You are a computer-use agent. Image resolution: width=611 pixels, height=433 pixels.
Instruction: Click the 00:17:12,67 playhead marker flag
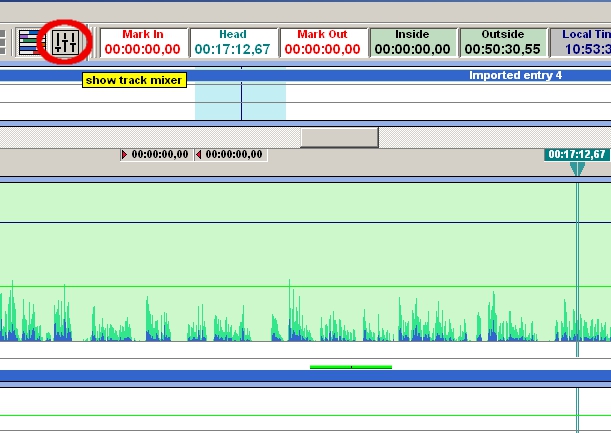pos(577,155)
